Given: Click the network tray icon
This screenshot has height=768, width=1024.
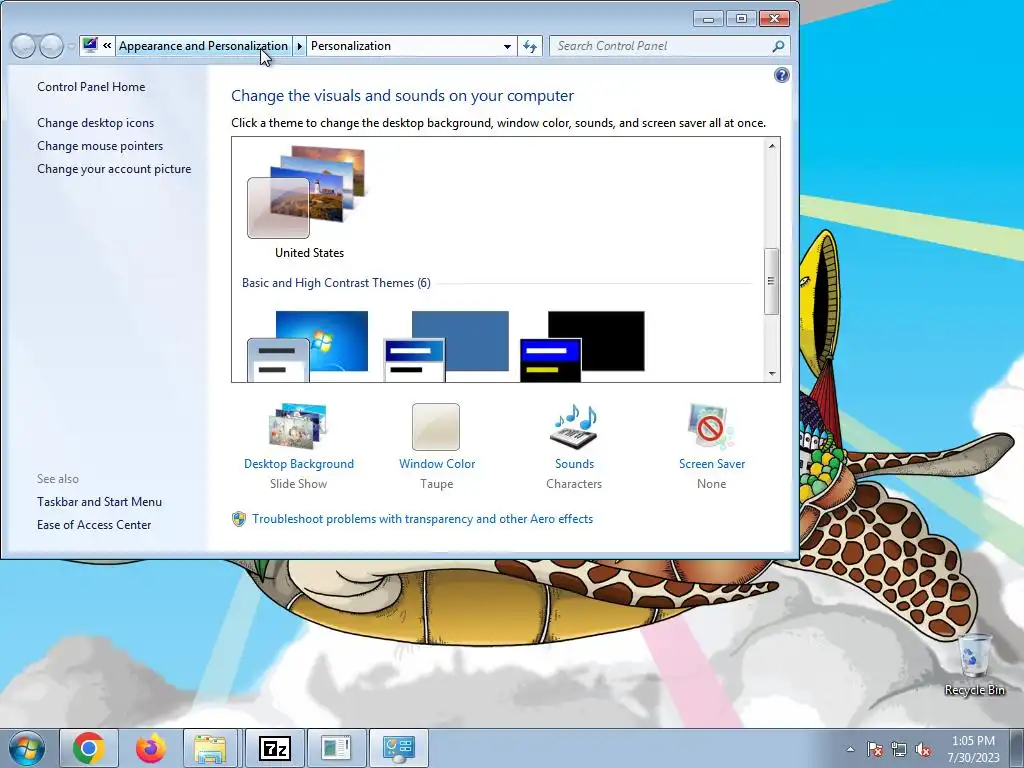Looking at the screenshot, I should coord(899,749).
